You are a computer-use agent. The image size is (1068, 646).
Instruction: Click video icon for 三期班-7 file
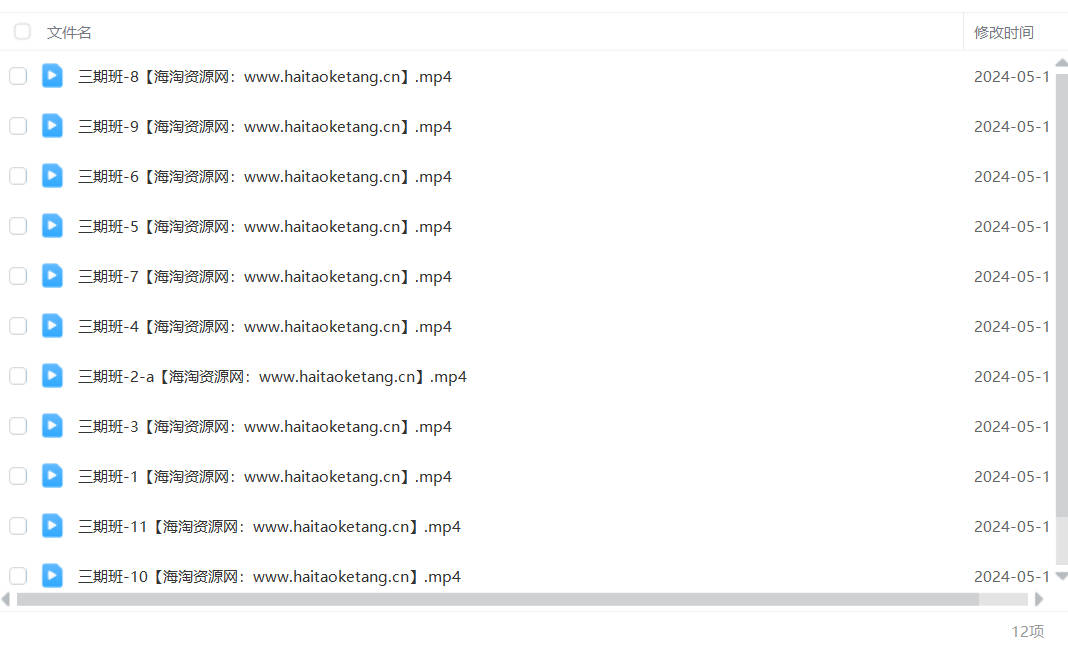pyautogui.click(x=52, y=275)
